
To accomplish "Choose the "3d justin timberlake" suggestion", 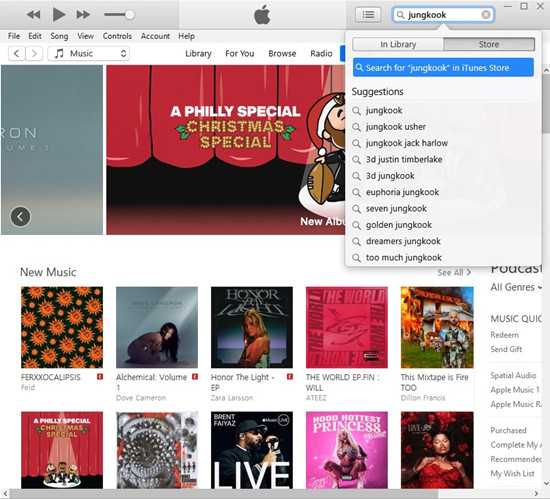I will (x=443, y=160).
